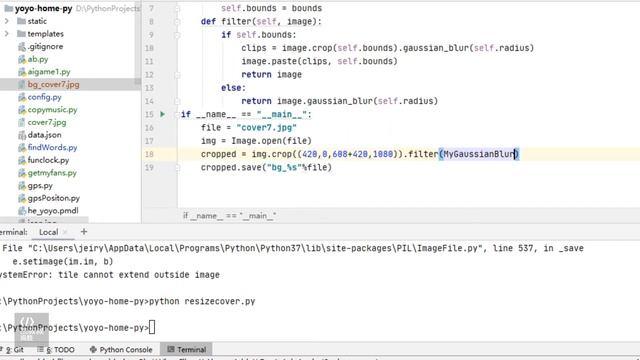Viewport: 640px width, 360px height.
Task: Open the Git tool window
Action: 14,350
